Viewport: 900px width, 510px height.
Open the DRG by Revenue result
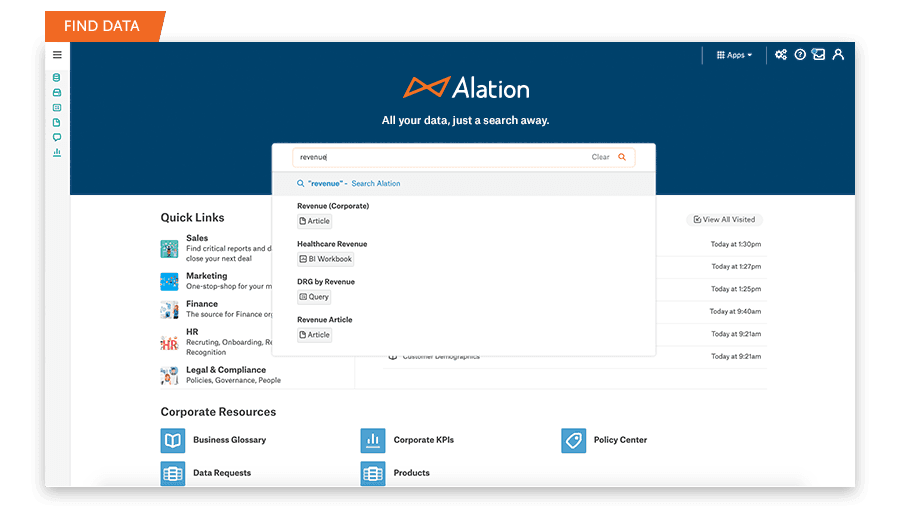[x=325, y=282]
